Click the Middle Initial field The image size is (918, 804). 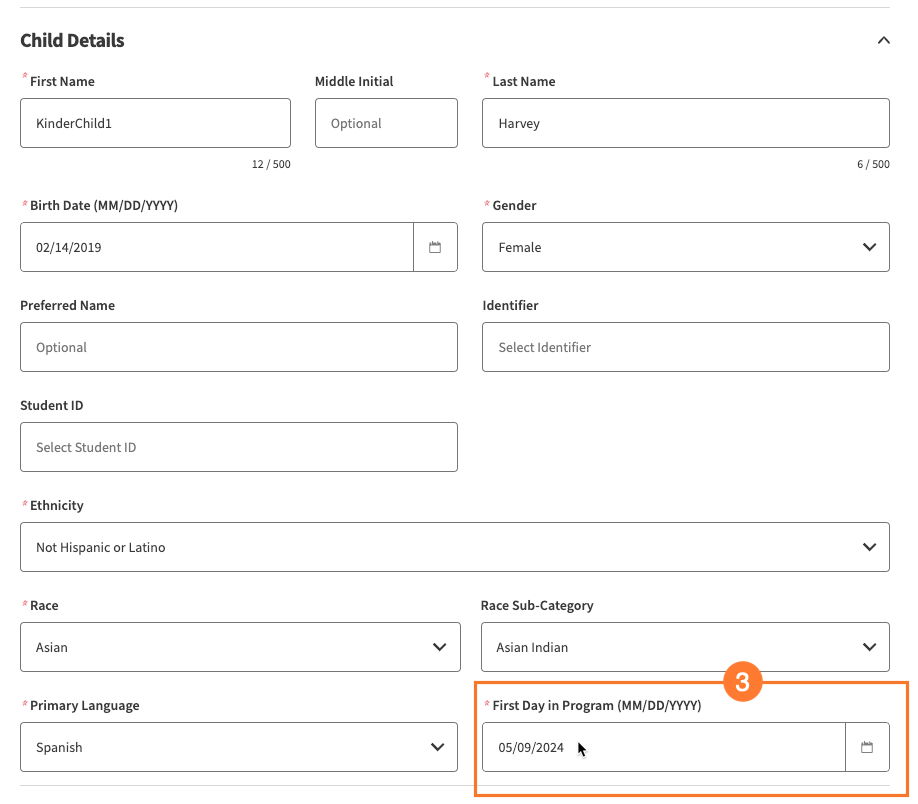[x=386, y=123]
